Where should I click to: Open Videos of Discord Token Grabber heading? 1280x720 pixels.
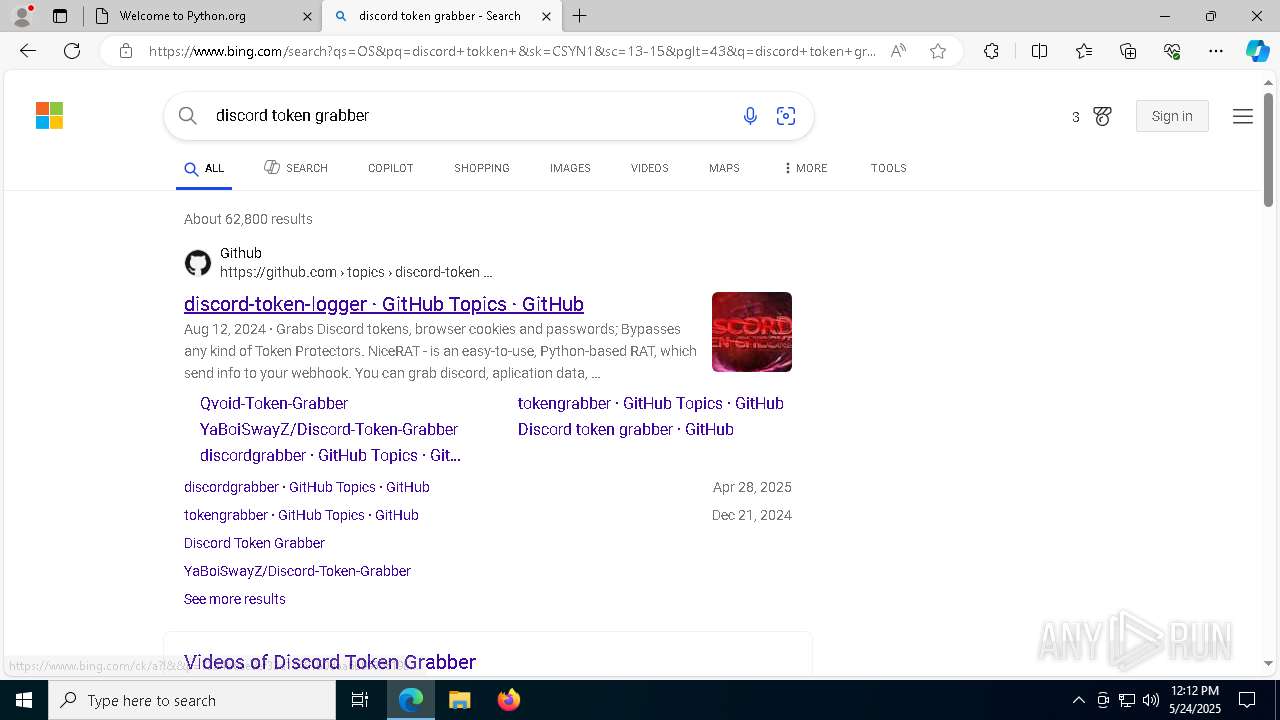click(x=330, y=662)
